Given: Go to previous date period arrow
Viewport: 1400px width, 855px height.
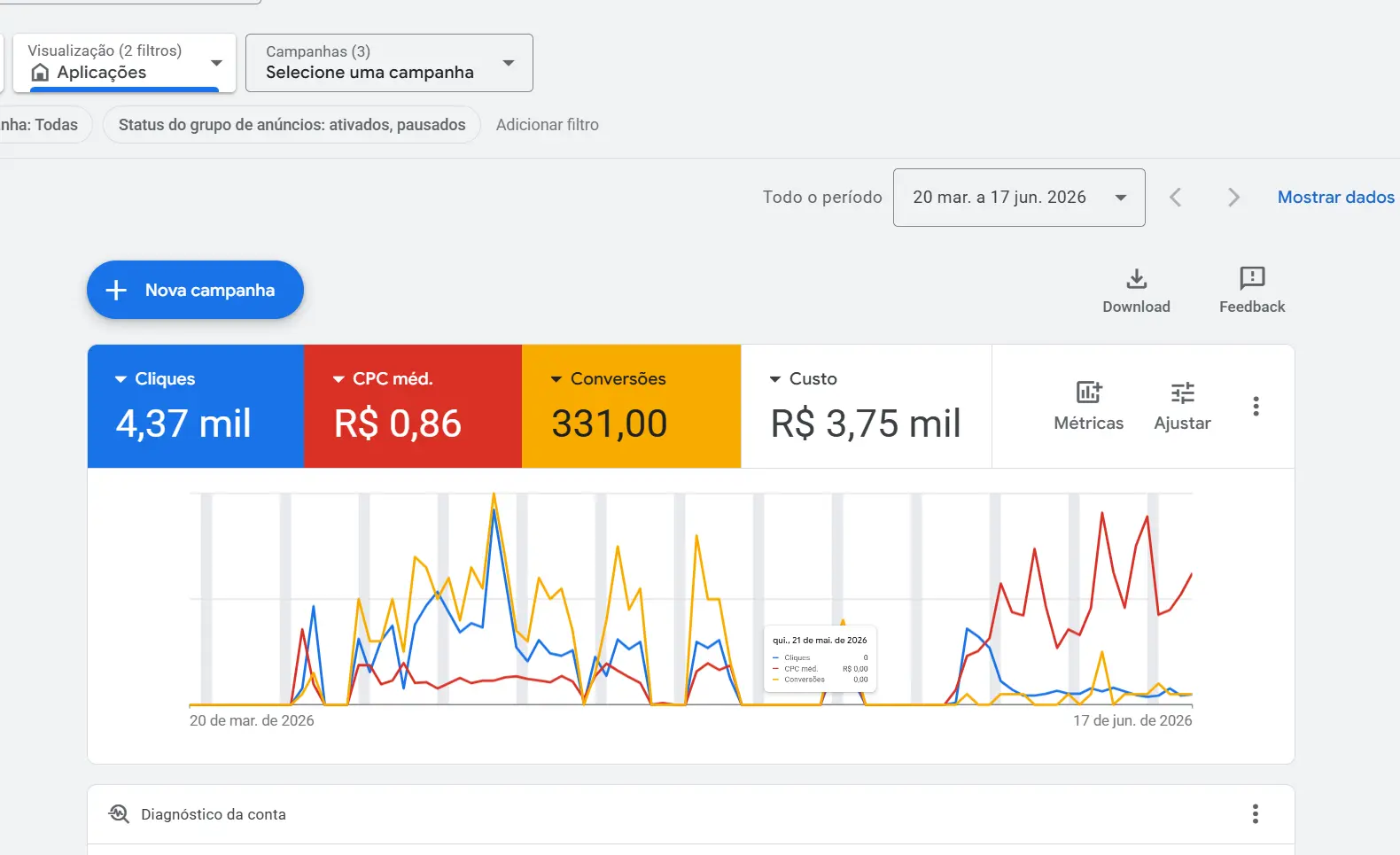Looking at the screenshot, I should tap(1175, 198).
